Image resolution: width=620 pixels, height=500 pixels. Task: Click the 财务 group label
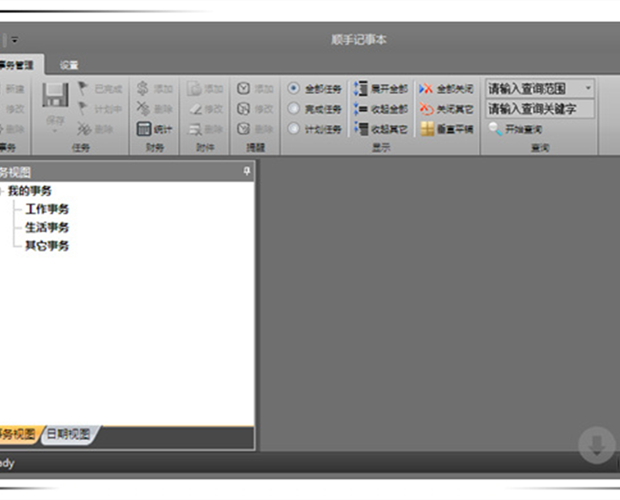(155, 148)
